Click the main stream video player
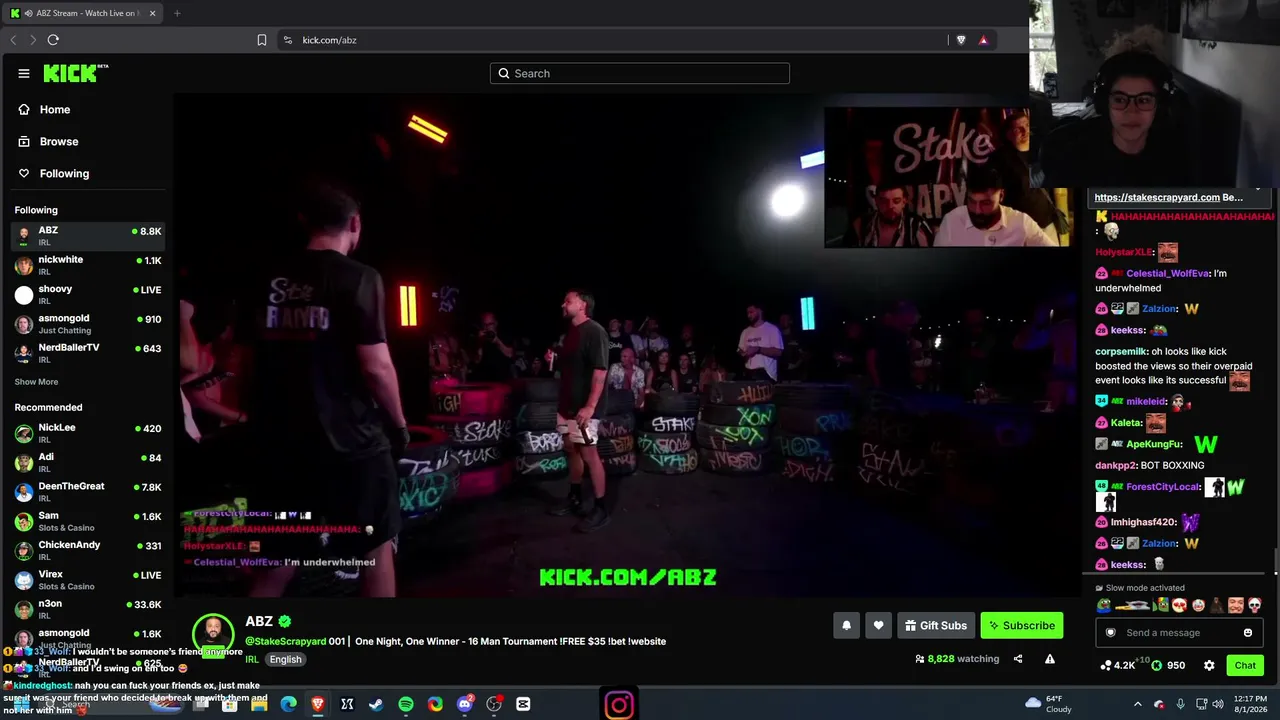The image size is (1280, 720). click(628, 346)
